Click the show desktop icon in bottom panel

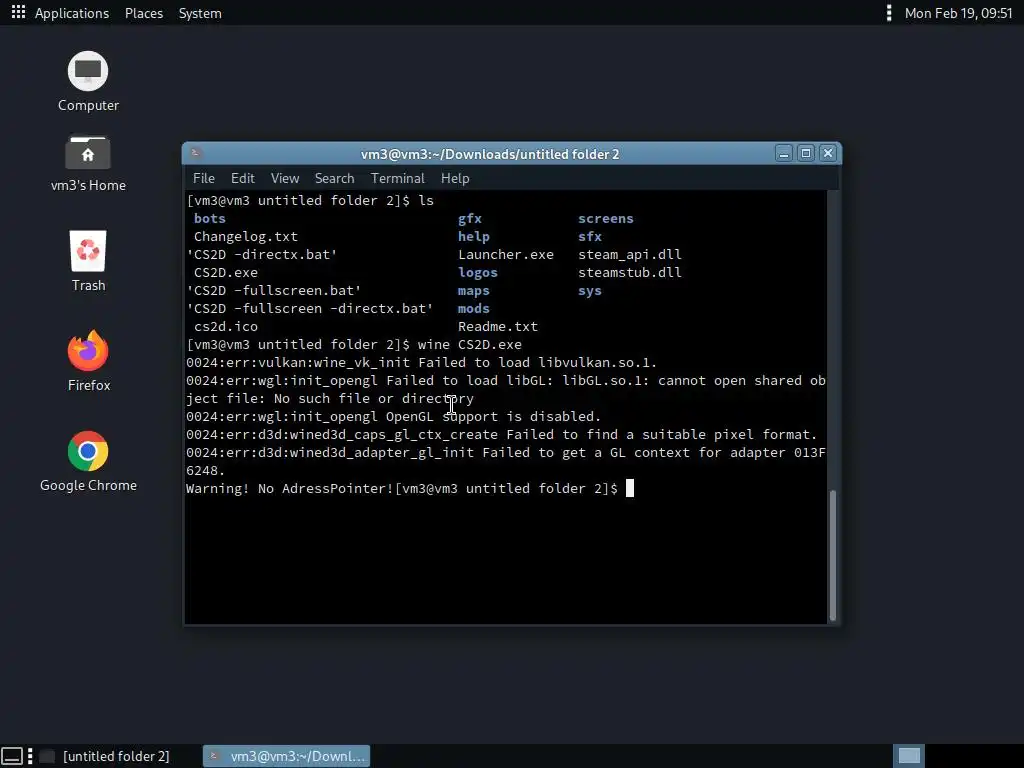pos(12,756)
